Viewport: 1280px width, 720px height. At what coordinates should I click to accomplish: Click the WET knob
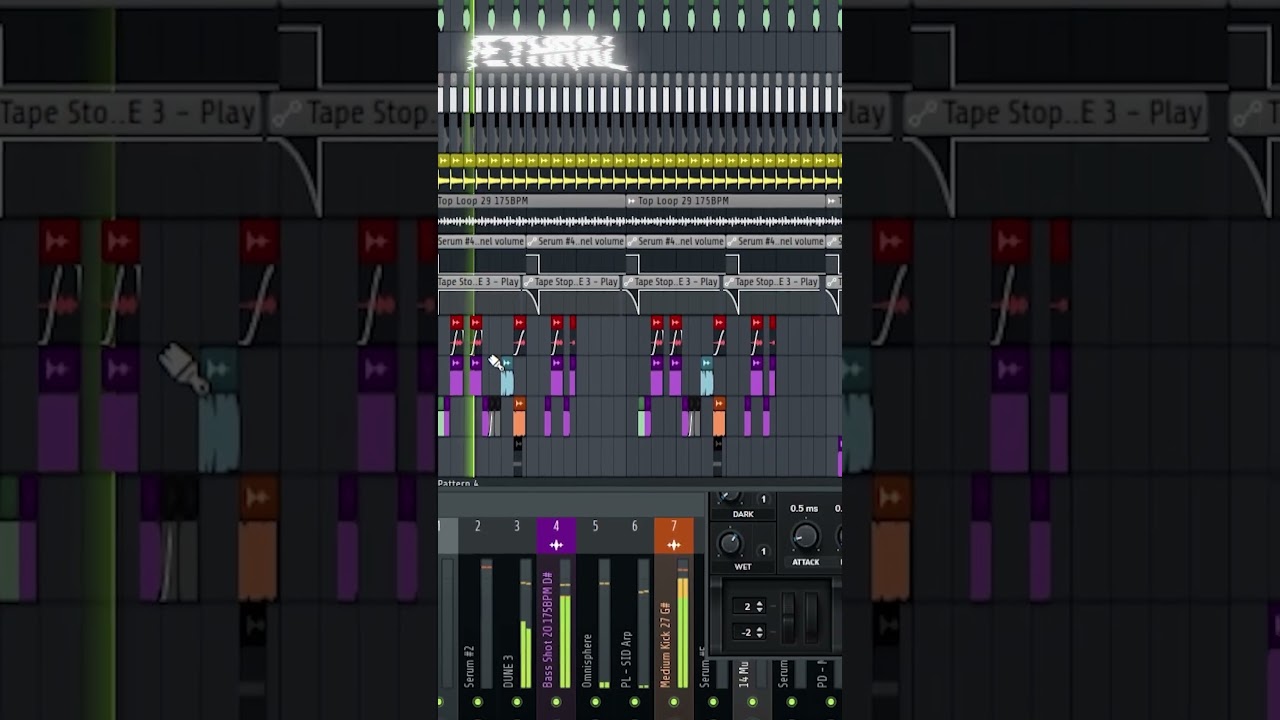click(x=731, y=543)
